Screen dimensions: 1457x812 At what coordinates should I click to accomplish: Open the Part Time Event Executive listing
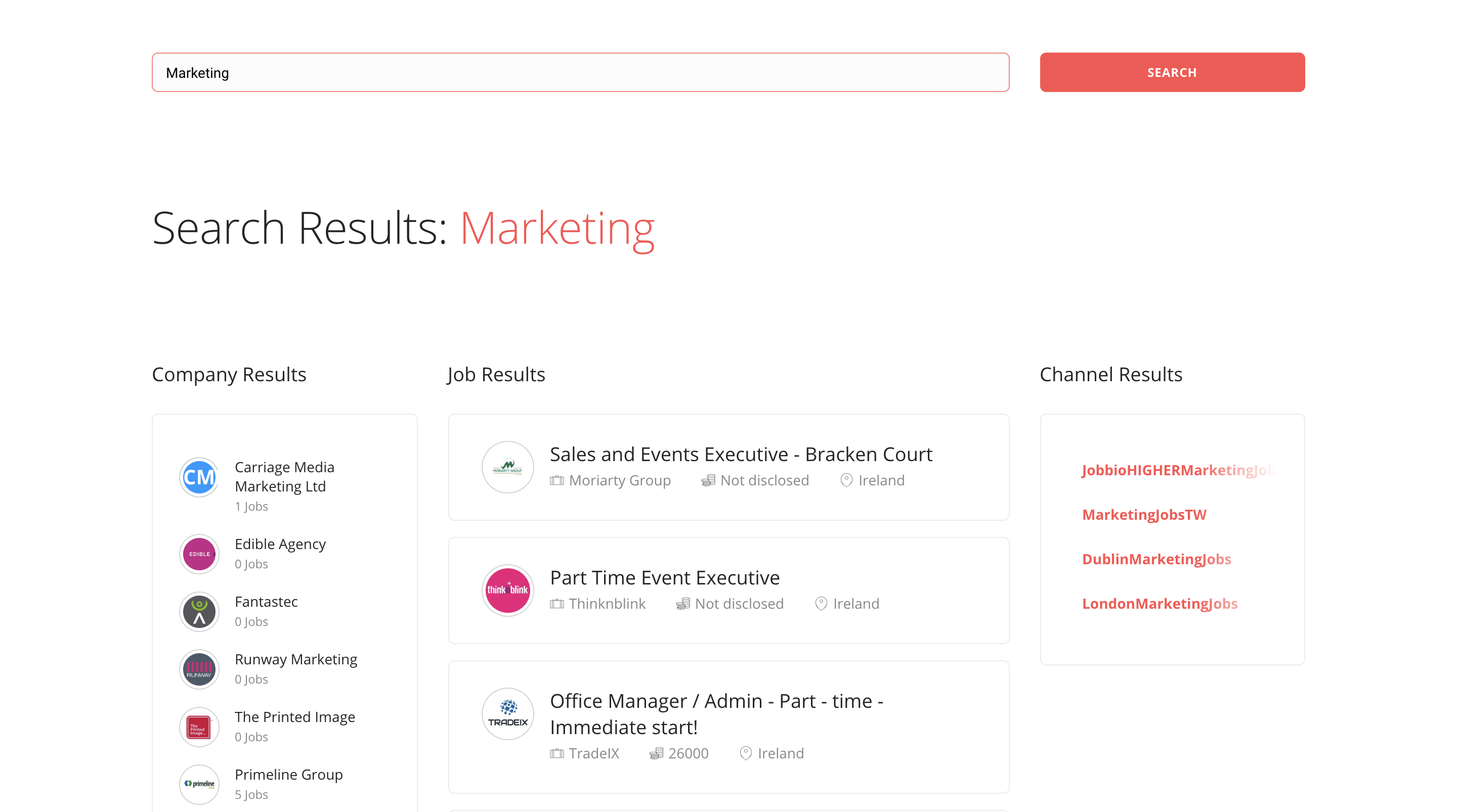point(665,577)
